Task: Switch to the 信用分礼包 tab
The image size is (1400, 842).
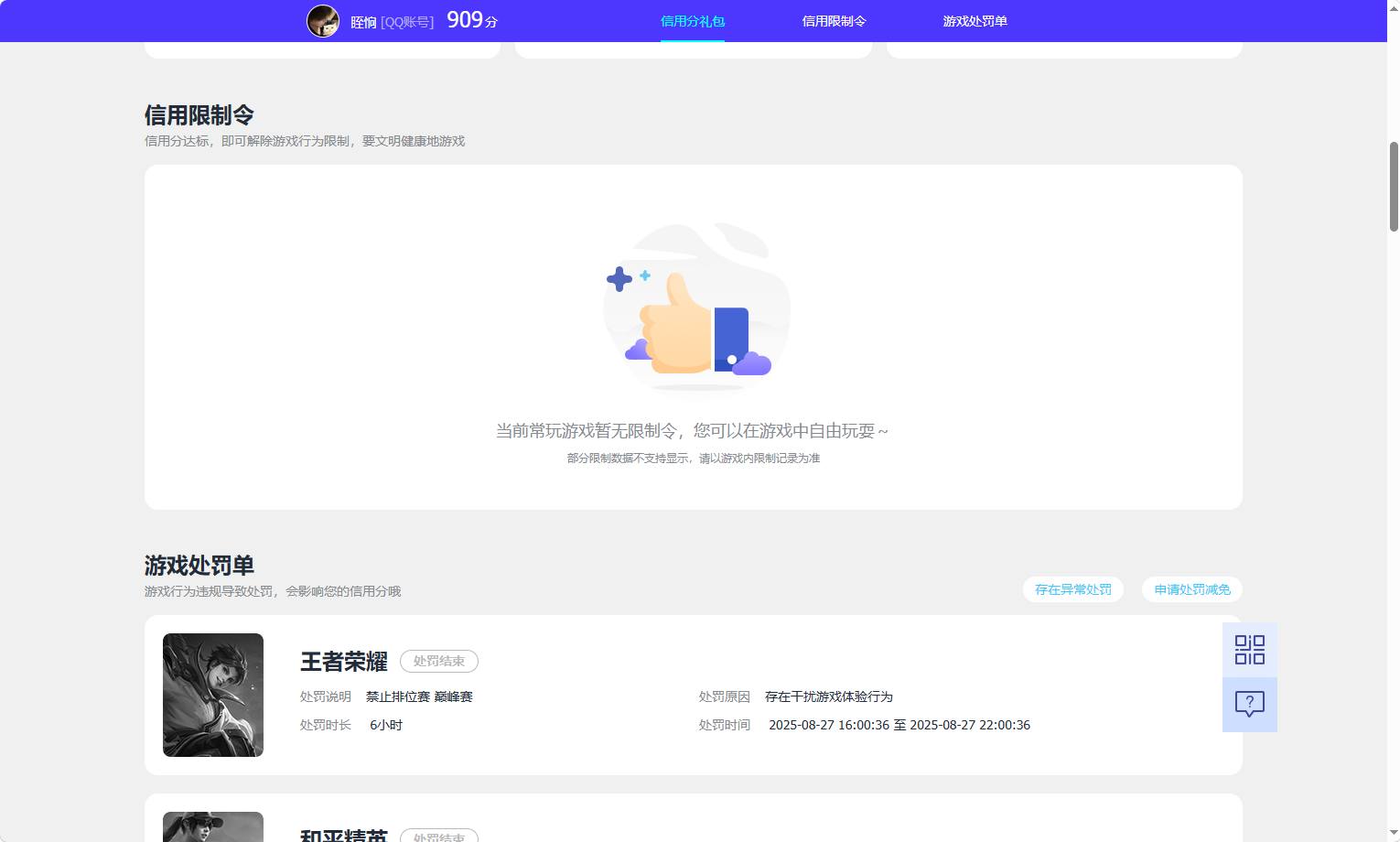Action: pos(693,21)
